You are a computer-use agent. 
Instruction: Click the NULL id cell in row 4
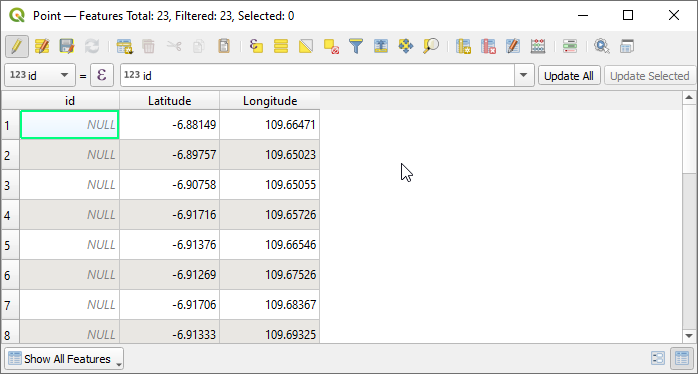pyautogui.click(x=69, y=215)
